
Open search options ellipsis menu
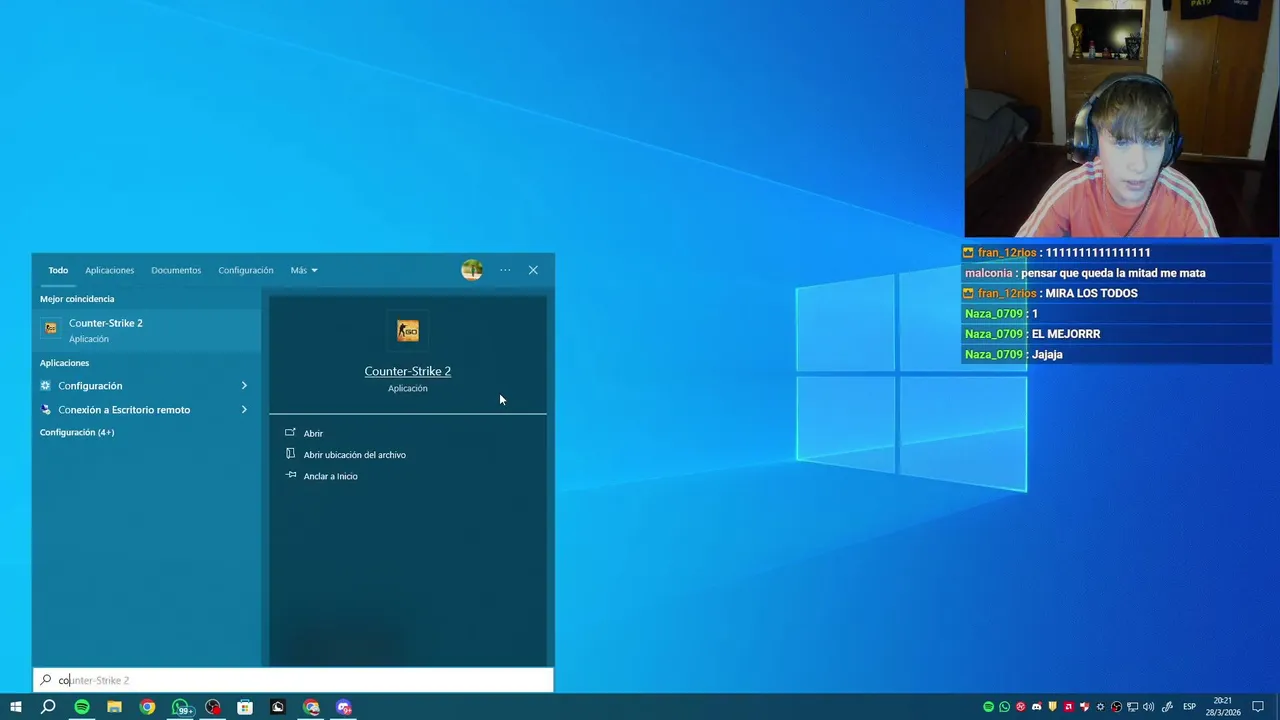pyautogui.click(x=505, y=270)
